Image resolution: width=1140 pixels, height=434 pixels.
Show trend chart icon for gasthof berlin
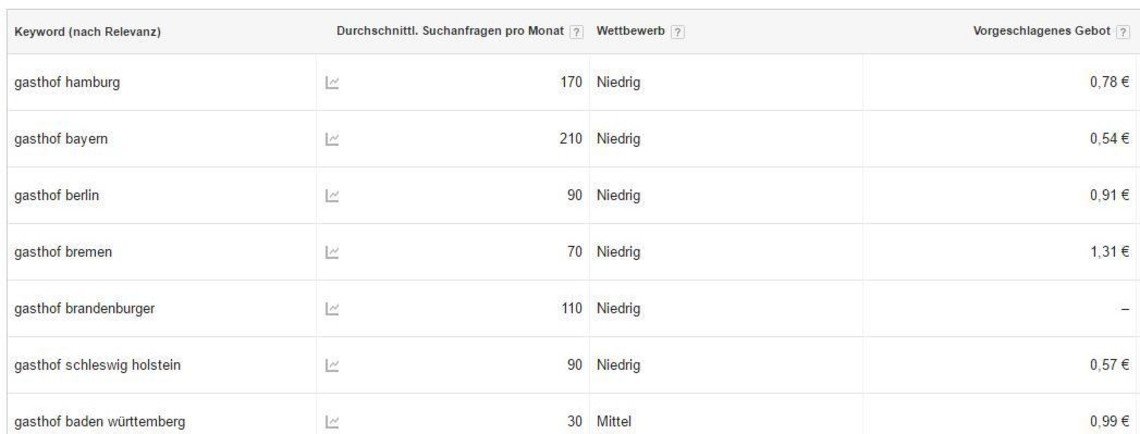[332, 196]
